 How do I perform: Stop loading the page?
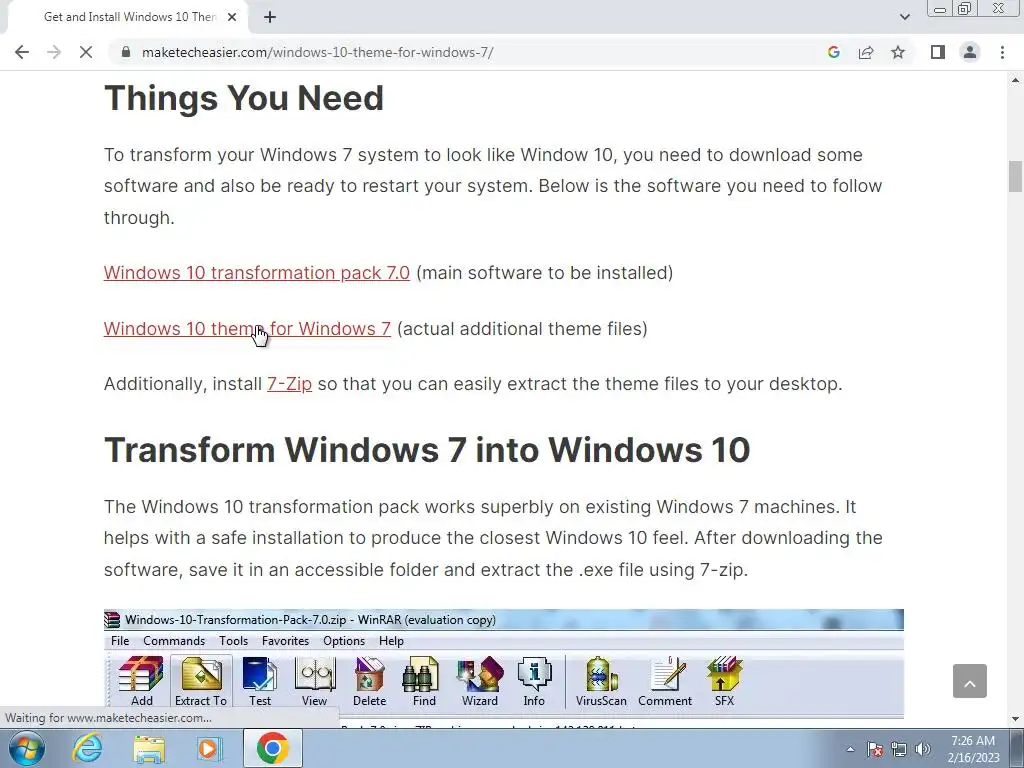coord(86,52)
